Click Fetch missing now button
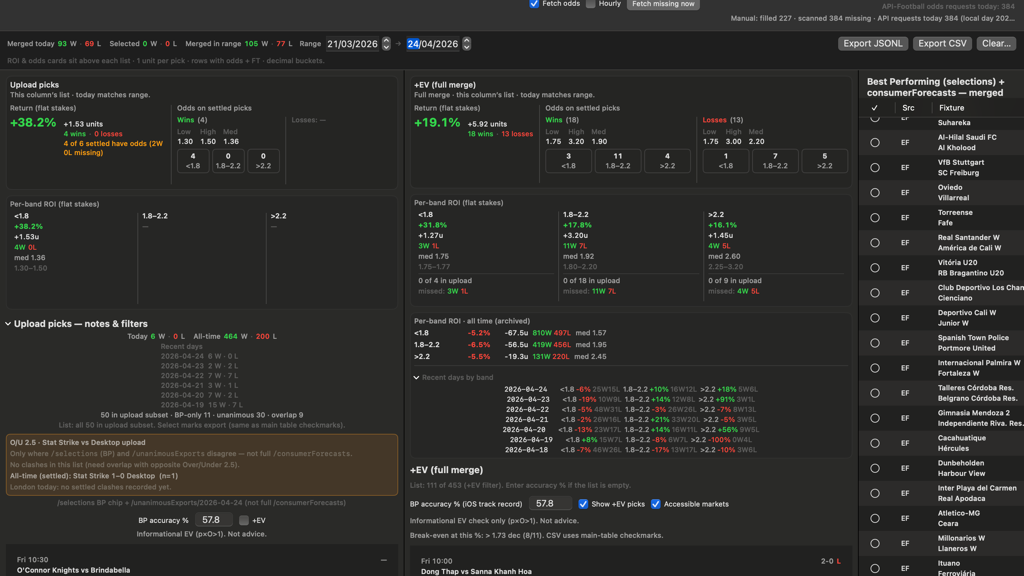The height and width of the screenshot is (576, 1024). (x=663, y=4)
